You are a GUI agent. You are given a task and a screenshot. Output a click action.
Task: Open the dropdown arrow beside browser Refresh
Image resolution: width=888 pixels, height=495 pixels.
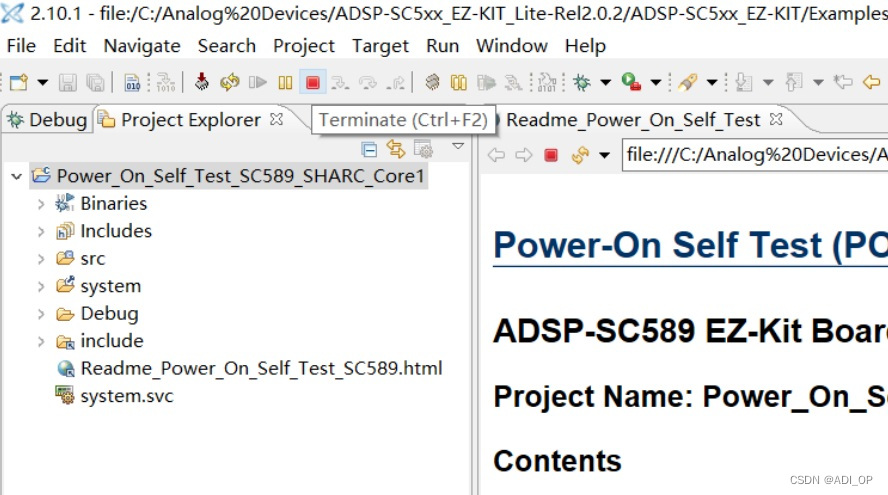604,155
